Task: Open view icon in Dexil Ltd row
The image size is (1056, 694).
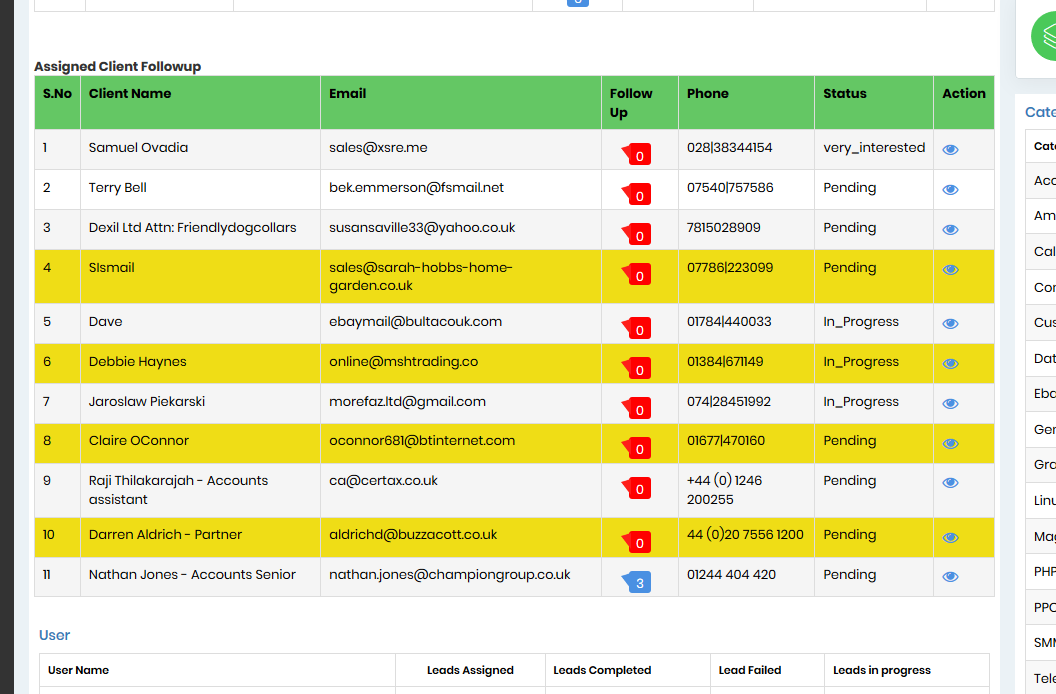Action: 950,230
